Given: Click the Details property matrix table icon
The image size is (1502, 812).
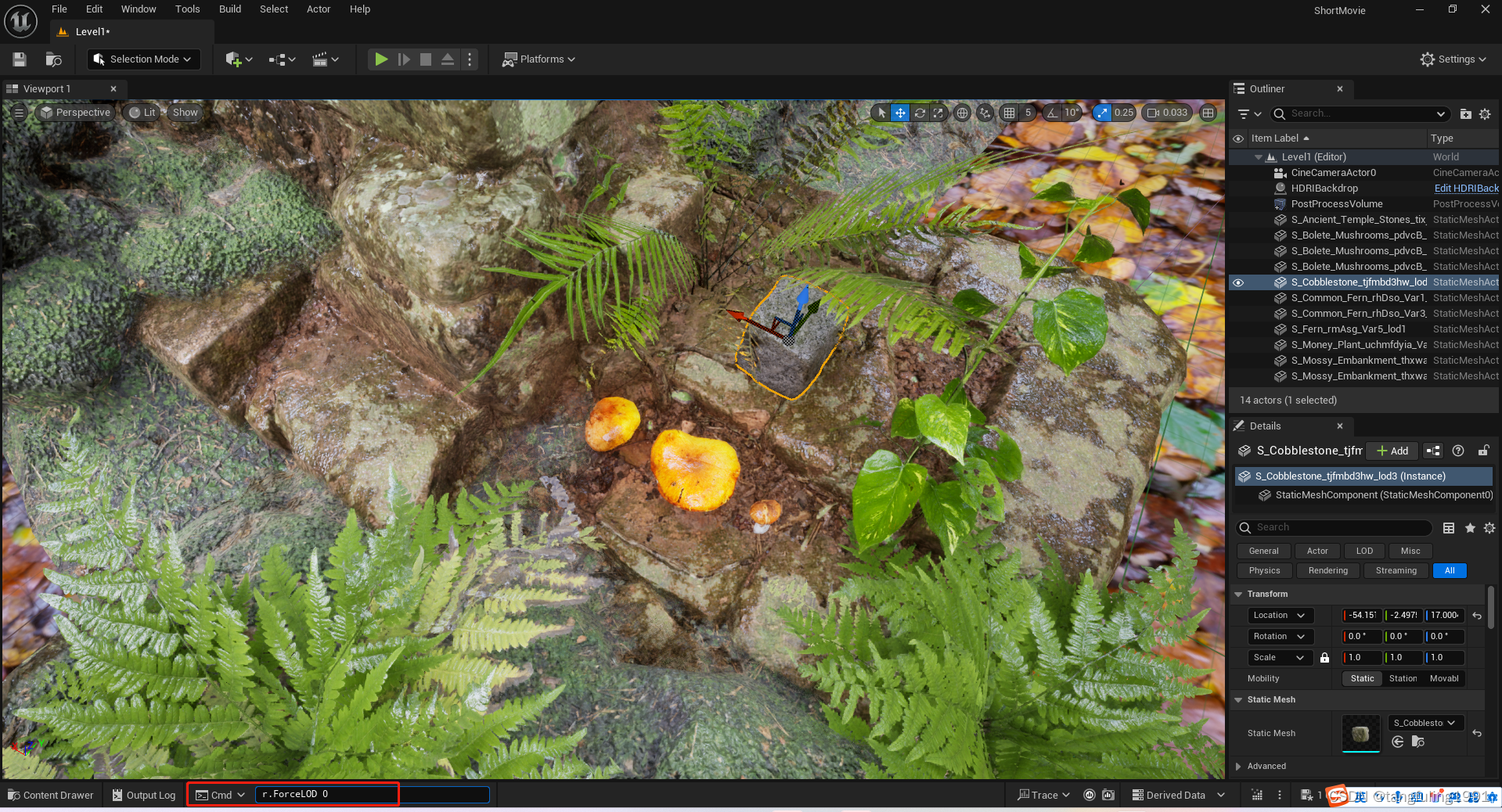Looking at the screenshot, I should pos(1449,528).
